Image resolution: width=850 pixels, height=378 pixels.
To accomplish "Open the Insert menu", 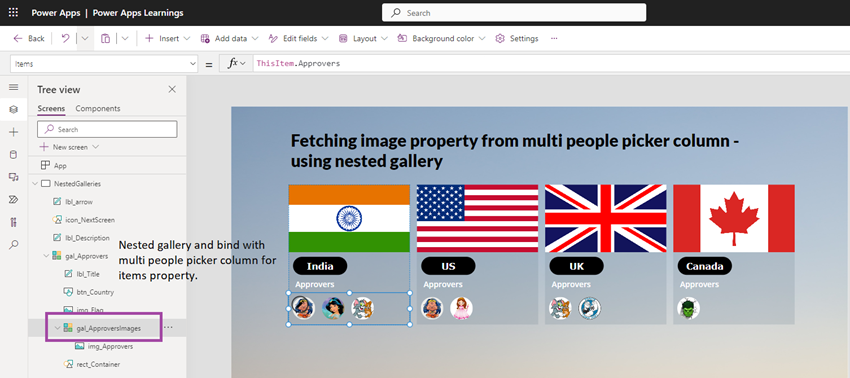I will pos(168,39).
